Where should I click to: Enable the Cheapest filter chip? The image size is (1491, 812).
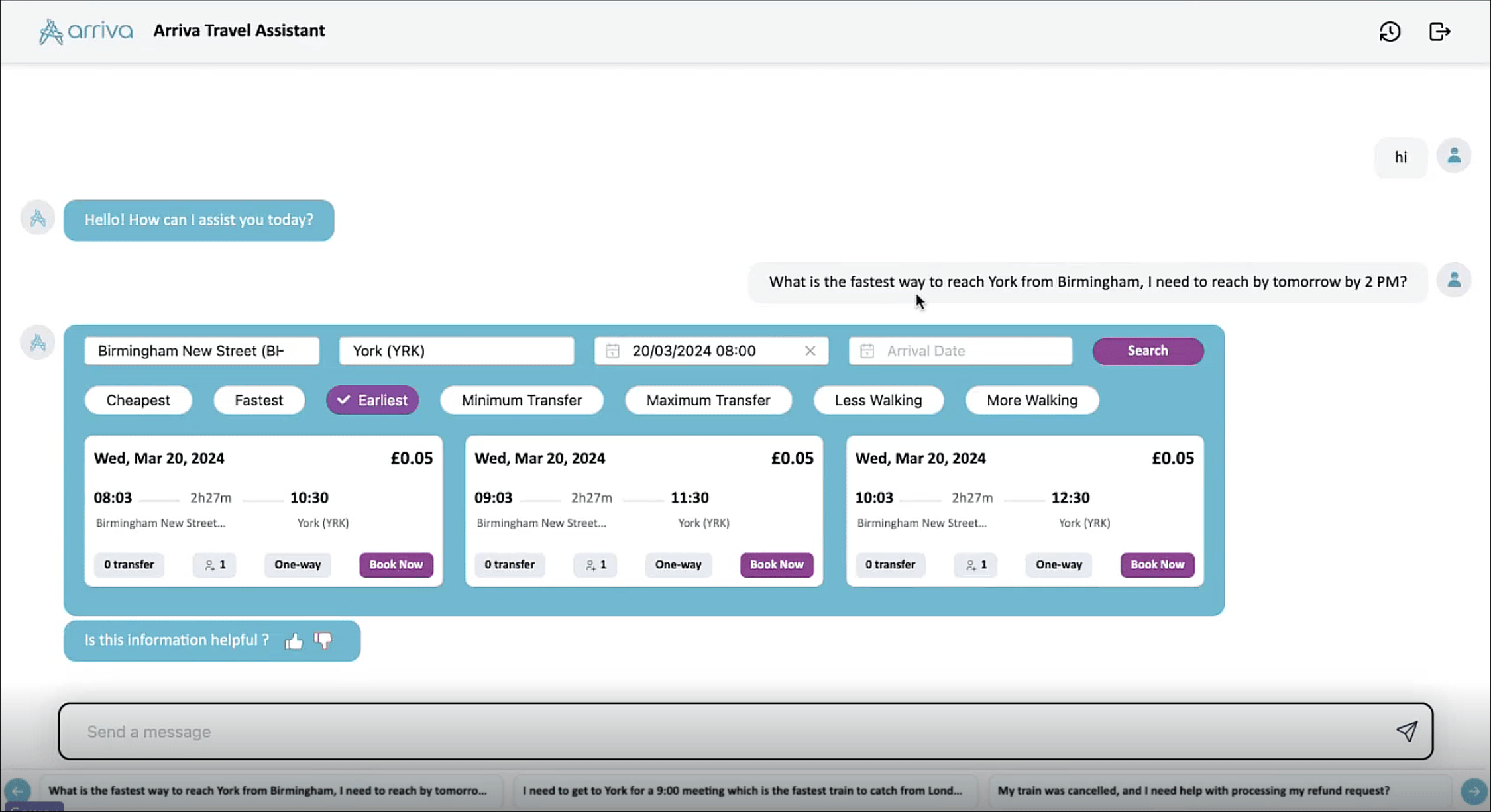click(138, 400)
